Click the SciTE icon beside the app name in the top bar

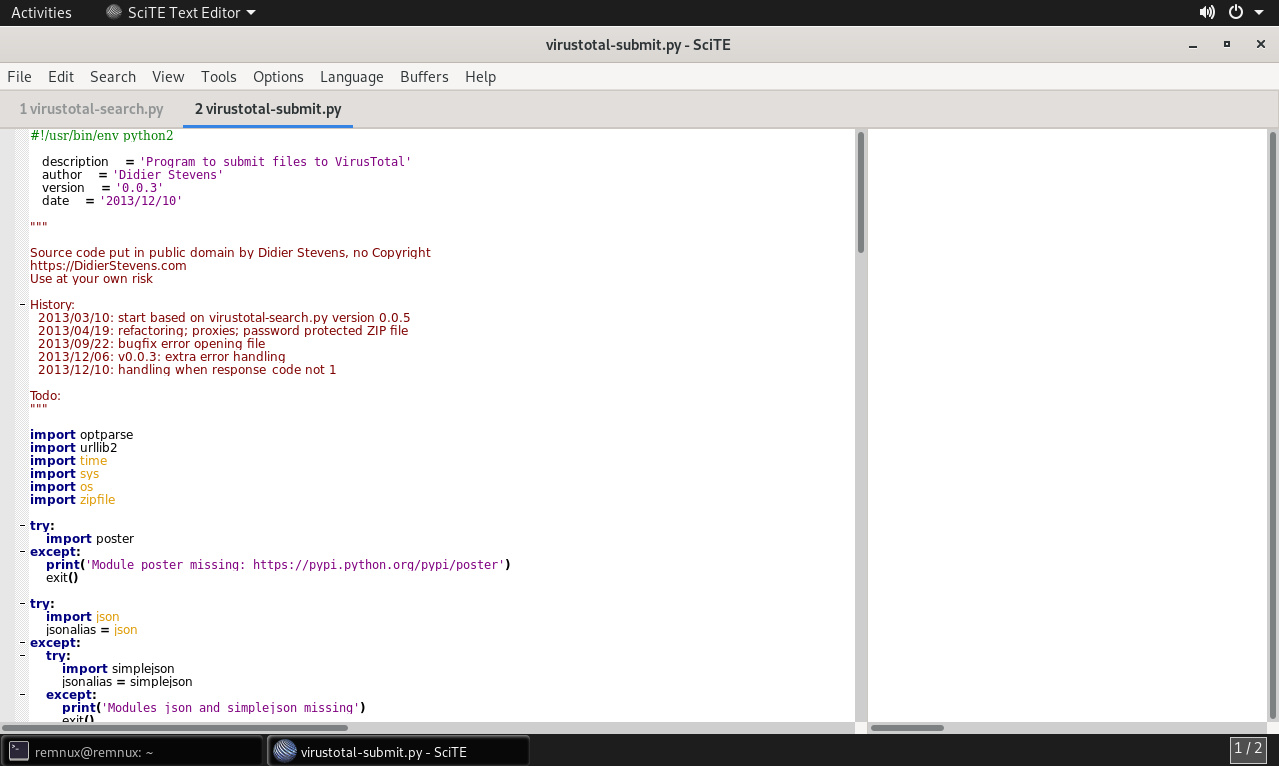coord(115,13)
